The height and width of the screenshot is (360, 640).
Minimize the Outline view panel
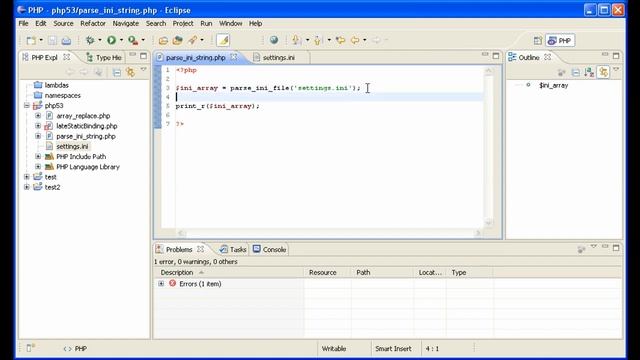605,55
